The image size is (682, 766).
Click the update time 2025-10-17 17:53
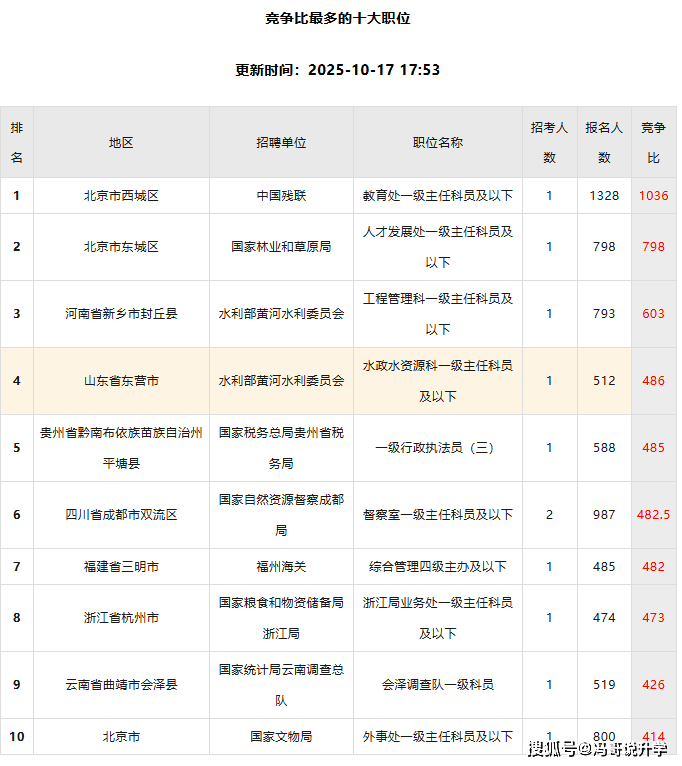point(374,70)
